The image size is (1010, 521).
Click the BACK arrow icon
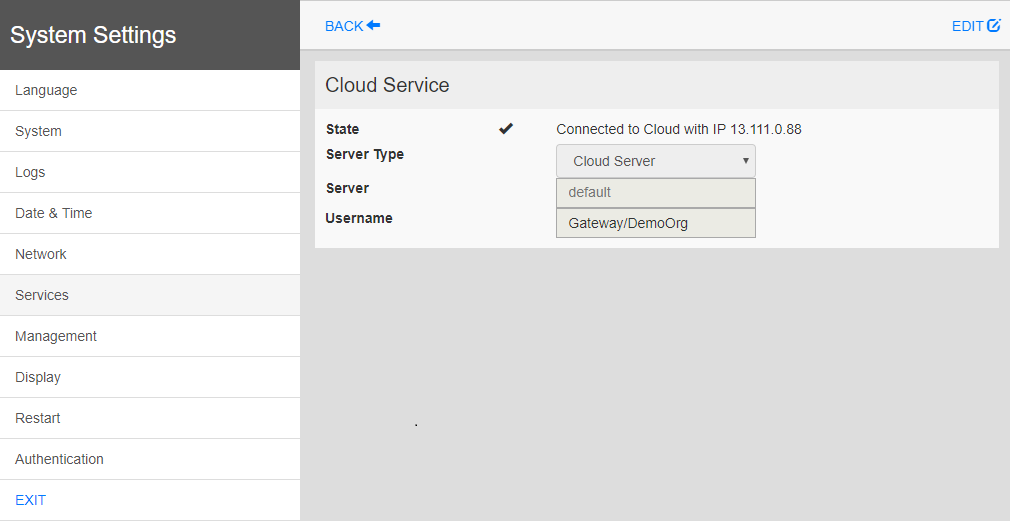[373, 26]
